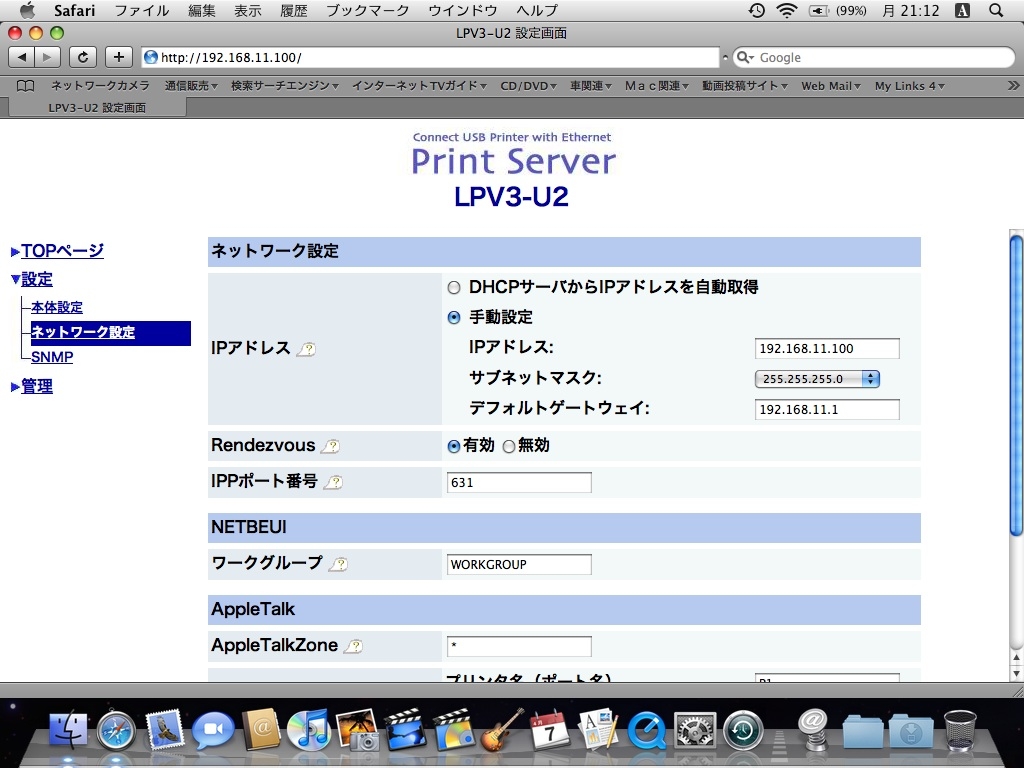Viewport: 1024px width, 768px height.
Task: Expand the 通信販売 bookmarks folder
Action: [x=191, y=86]
